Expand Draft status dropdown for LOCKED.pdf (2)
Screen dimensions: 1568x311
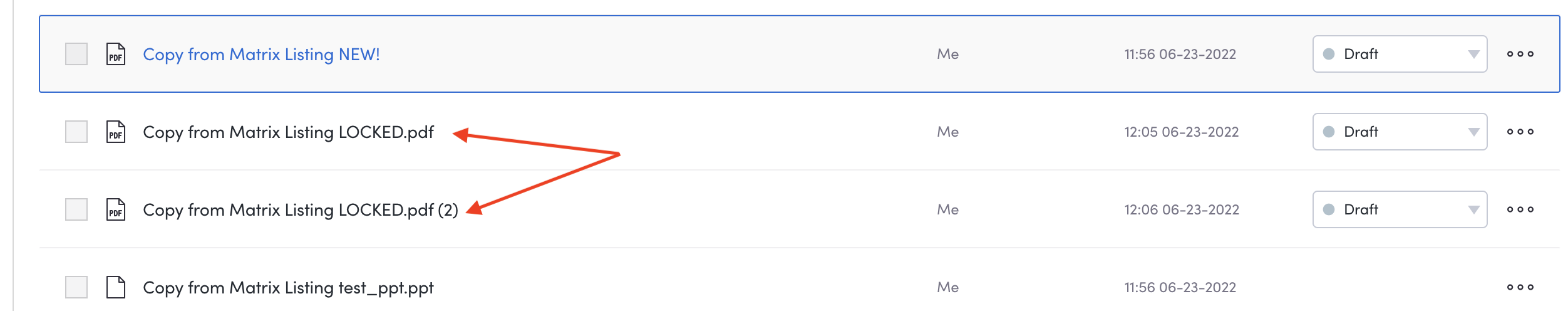(1400, 209)
